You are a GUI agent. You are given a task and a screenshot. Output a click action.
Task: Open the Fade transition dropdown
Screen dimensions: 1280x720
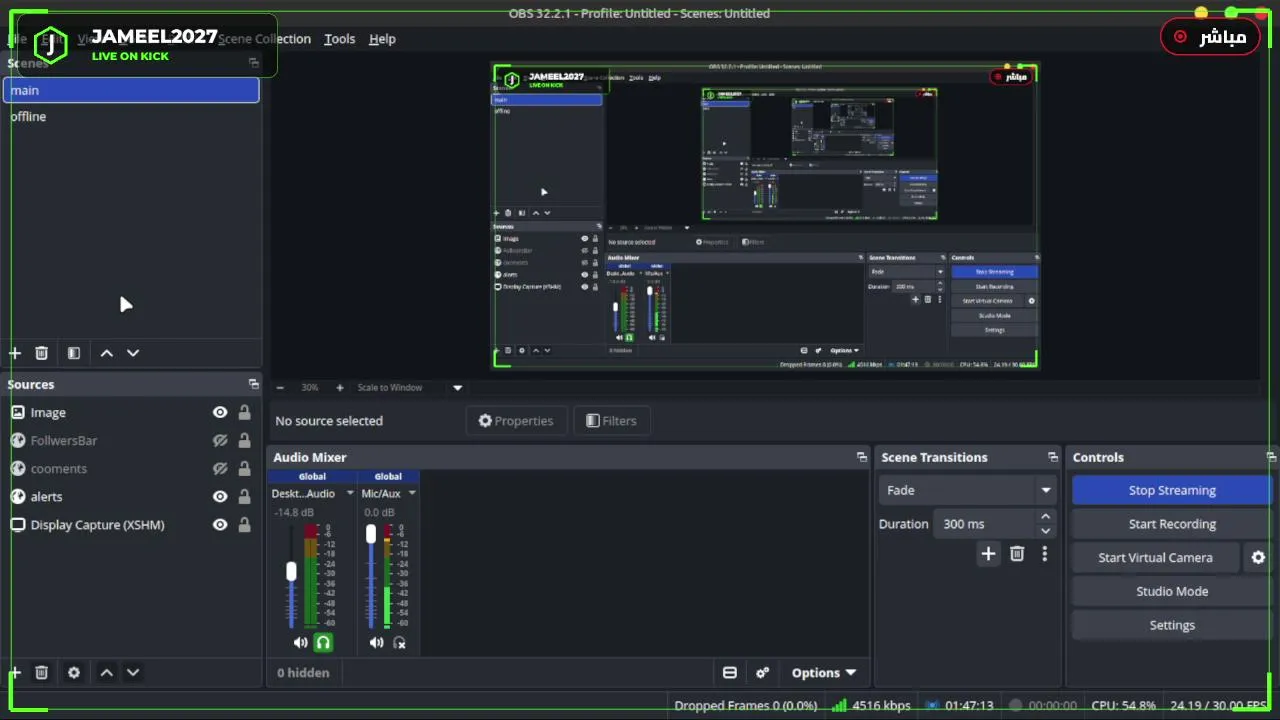(967, 490)
